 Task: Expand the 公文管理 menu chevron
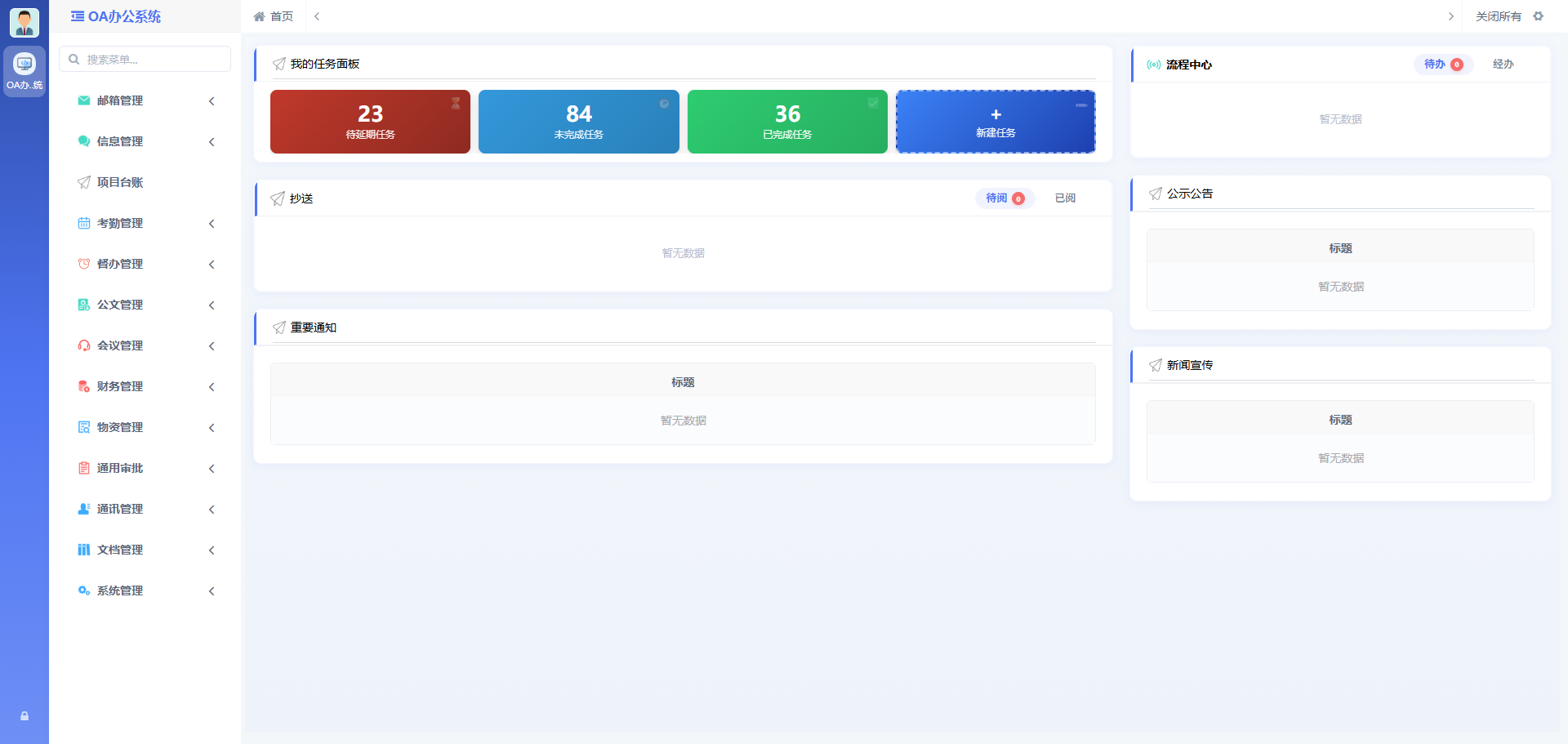(212, 305)
